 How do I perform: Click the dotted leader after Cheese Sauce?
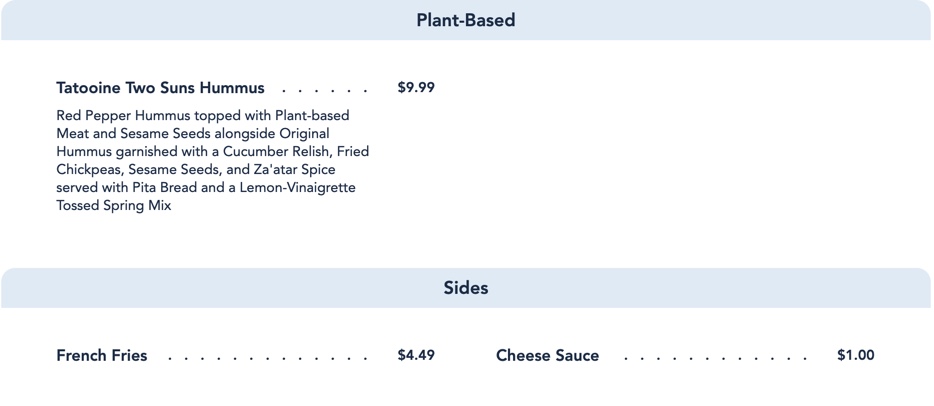tap(715, 359)
